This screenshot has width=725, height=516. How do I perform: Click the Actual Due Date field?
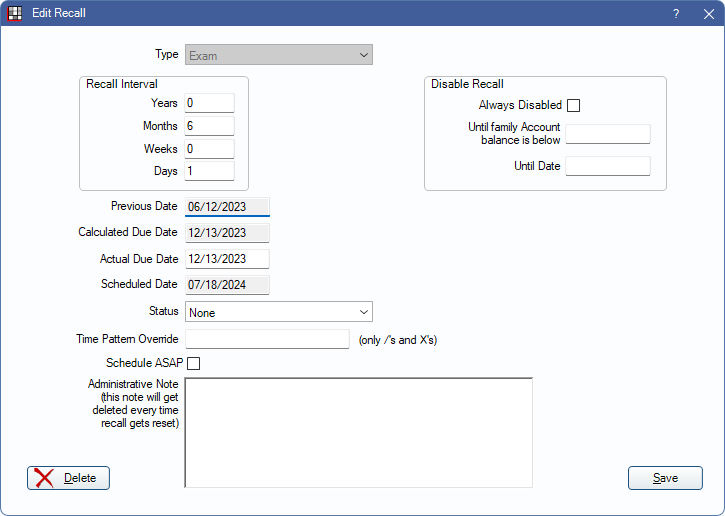(227, 259)
